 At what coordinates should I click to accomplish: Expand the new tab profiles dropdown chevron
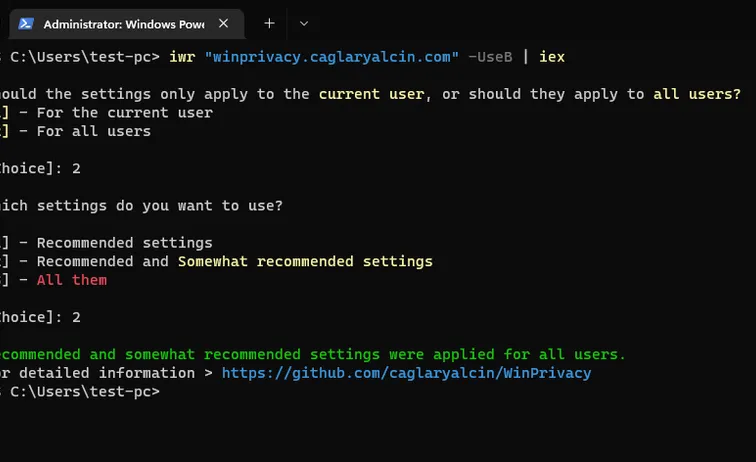pyautogui.click(x=304, y=23)
